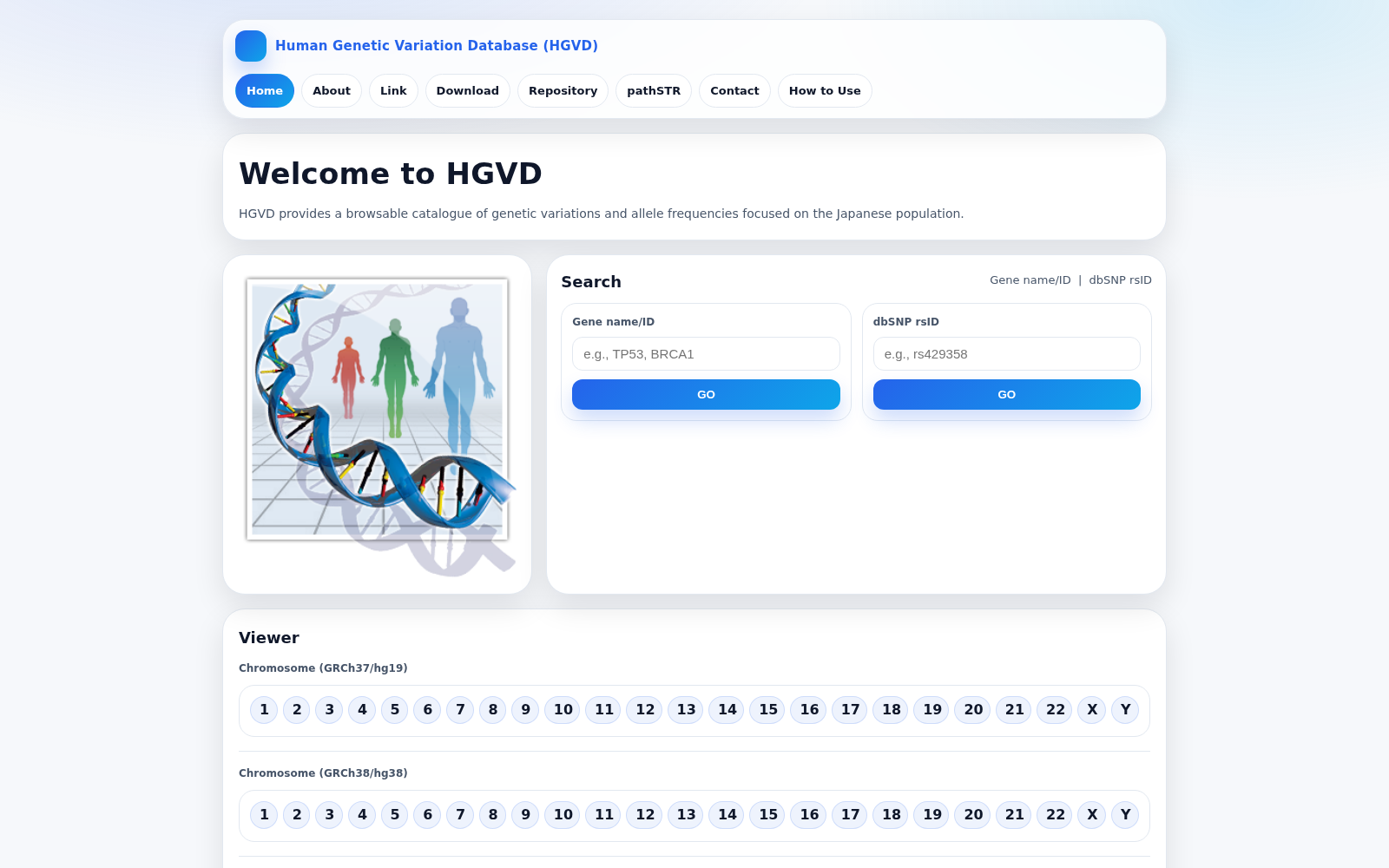Open the pathSTR page
1389x868 pixels.
[654, 91]
